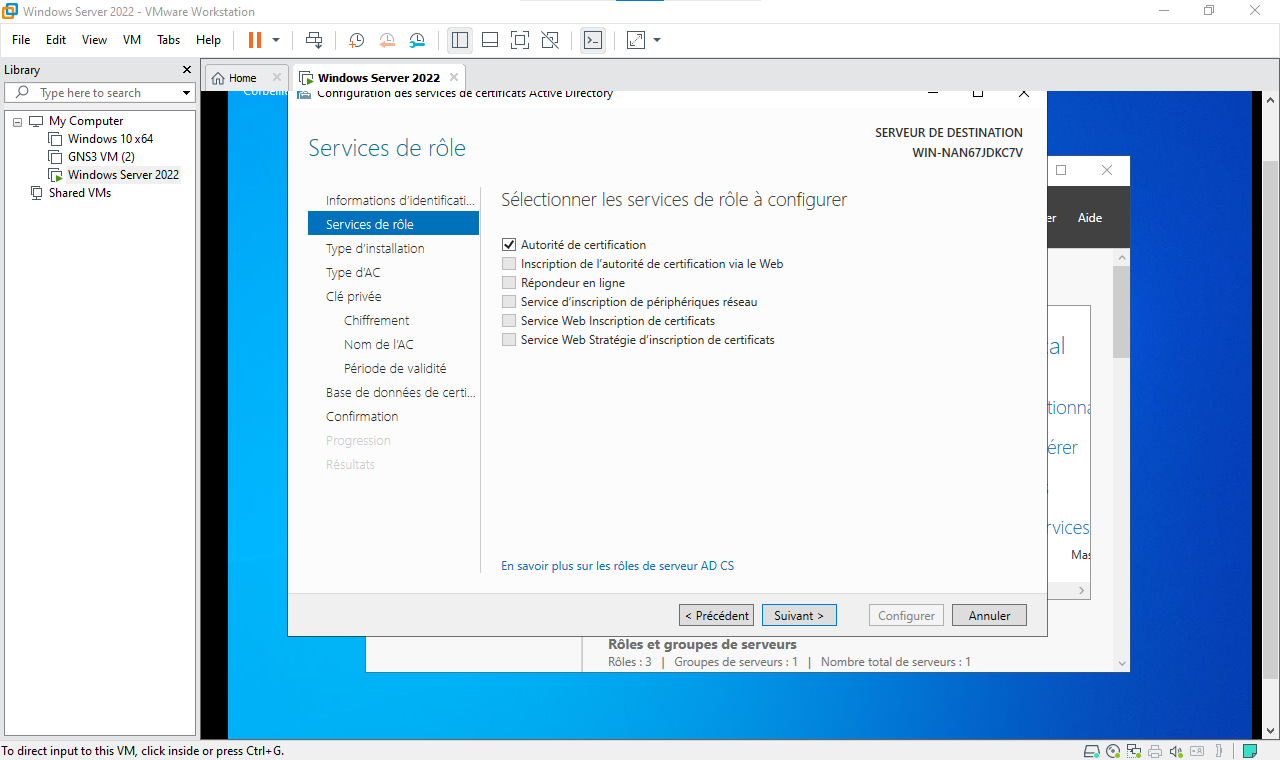1280x760 pixels.
Task: Click the VMware Workstation title bar logo
Action: click(x=10, y=11)
